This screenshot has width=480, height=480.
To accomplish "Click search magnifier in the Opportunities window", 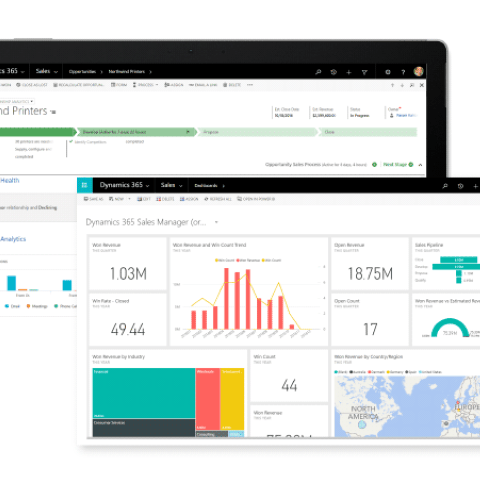I will (318, 72).
